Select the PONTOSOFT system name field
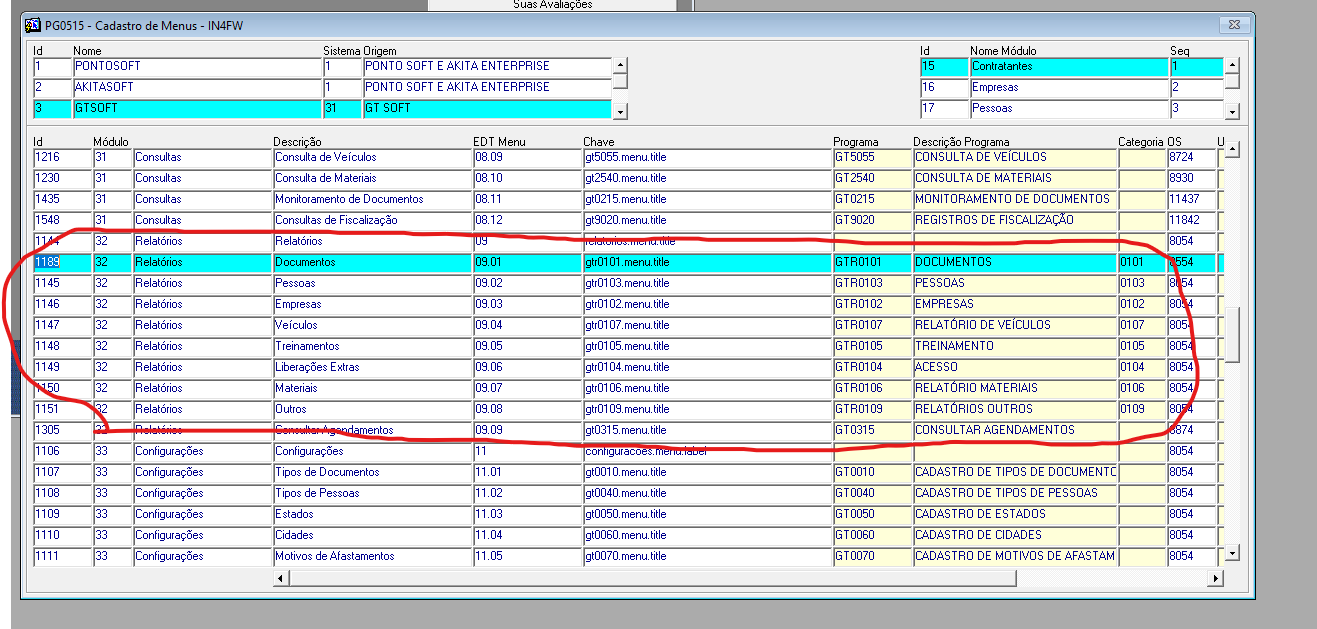The width and height of the screenshot is (1317, 629). point(196,66)
